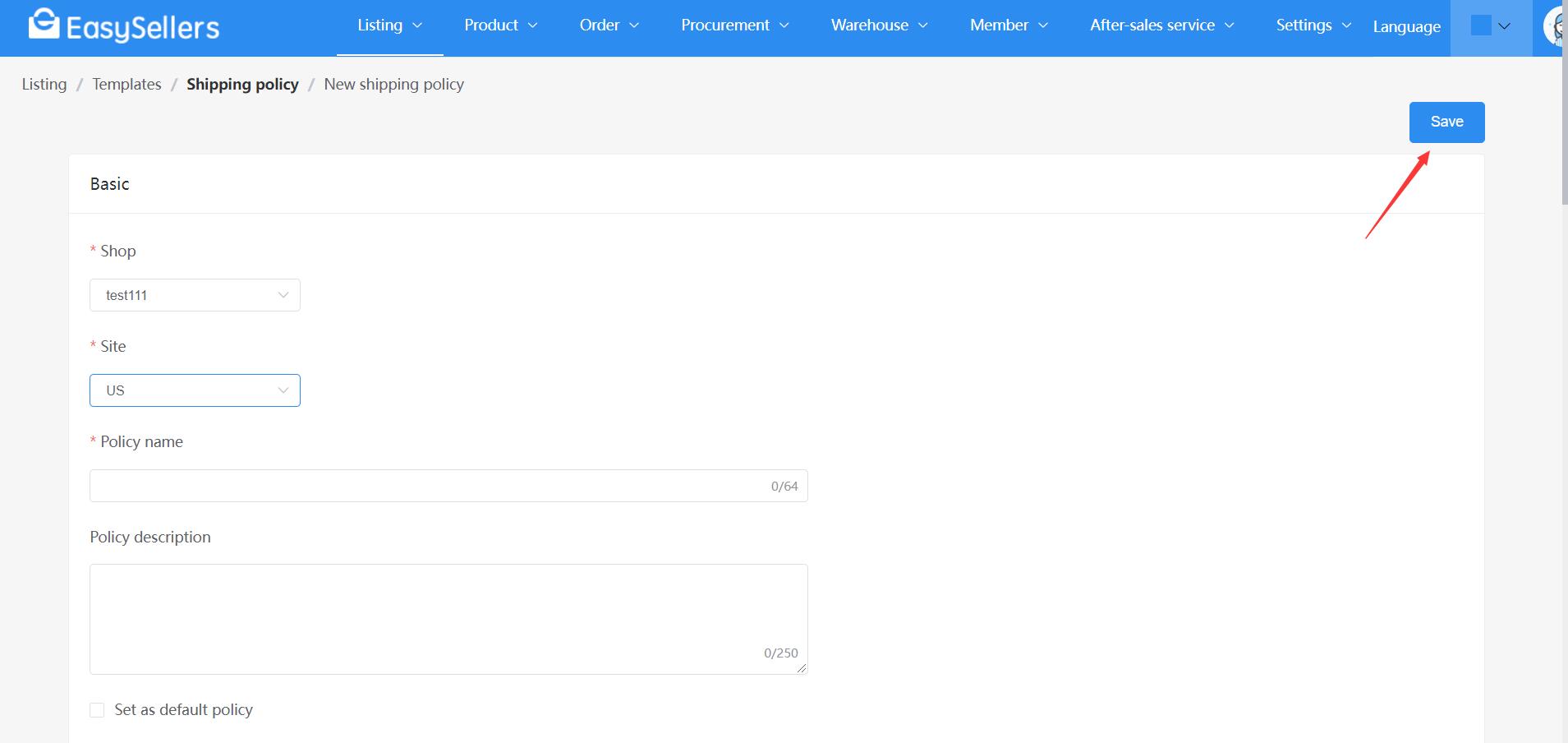Expand the account dropdown chevron
Viewport: 1568px width, 743px height.
point(1504,26)
